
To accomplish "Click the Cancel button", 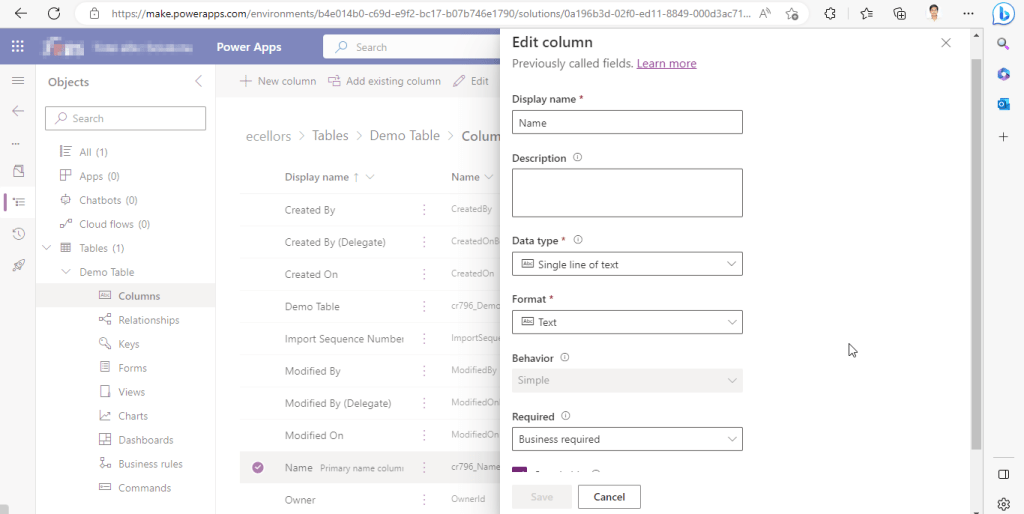I will click(609, 497).
